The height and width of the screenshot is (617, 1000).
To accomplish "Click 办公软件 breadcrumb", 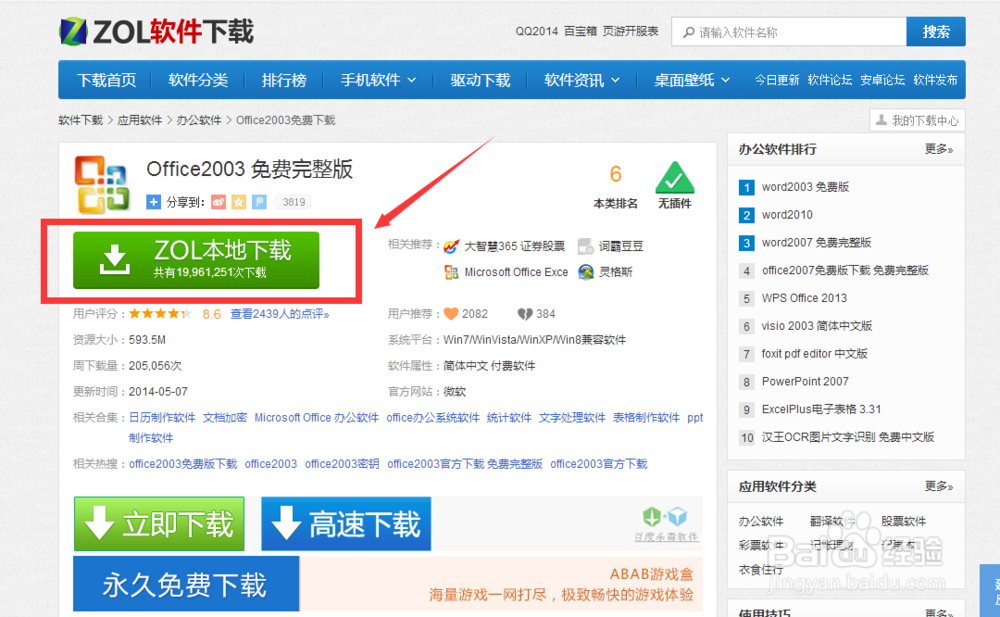I will (199, 120).
